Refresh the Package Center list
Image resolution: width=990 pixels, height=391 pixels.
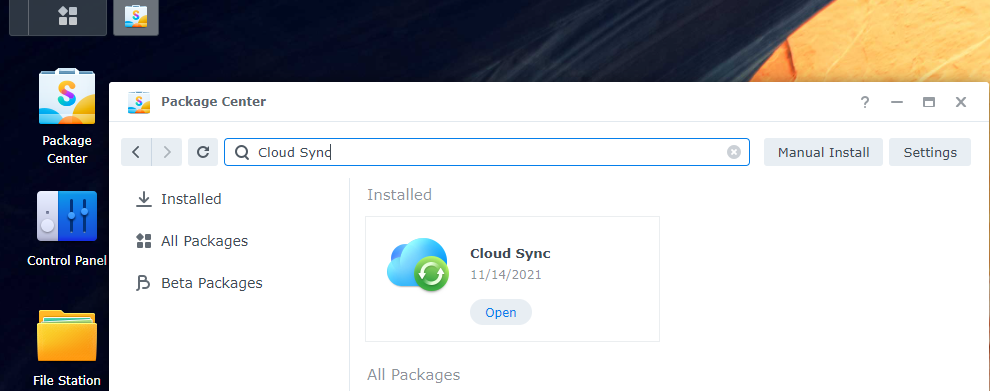pyautogui.click(x=203, y=152)
